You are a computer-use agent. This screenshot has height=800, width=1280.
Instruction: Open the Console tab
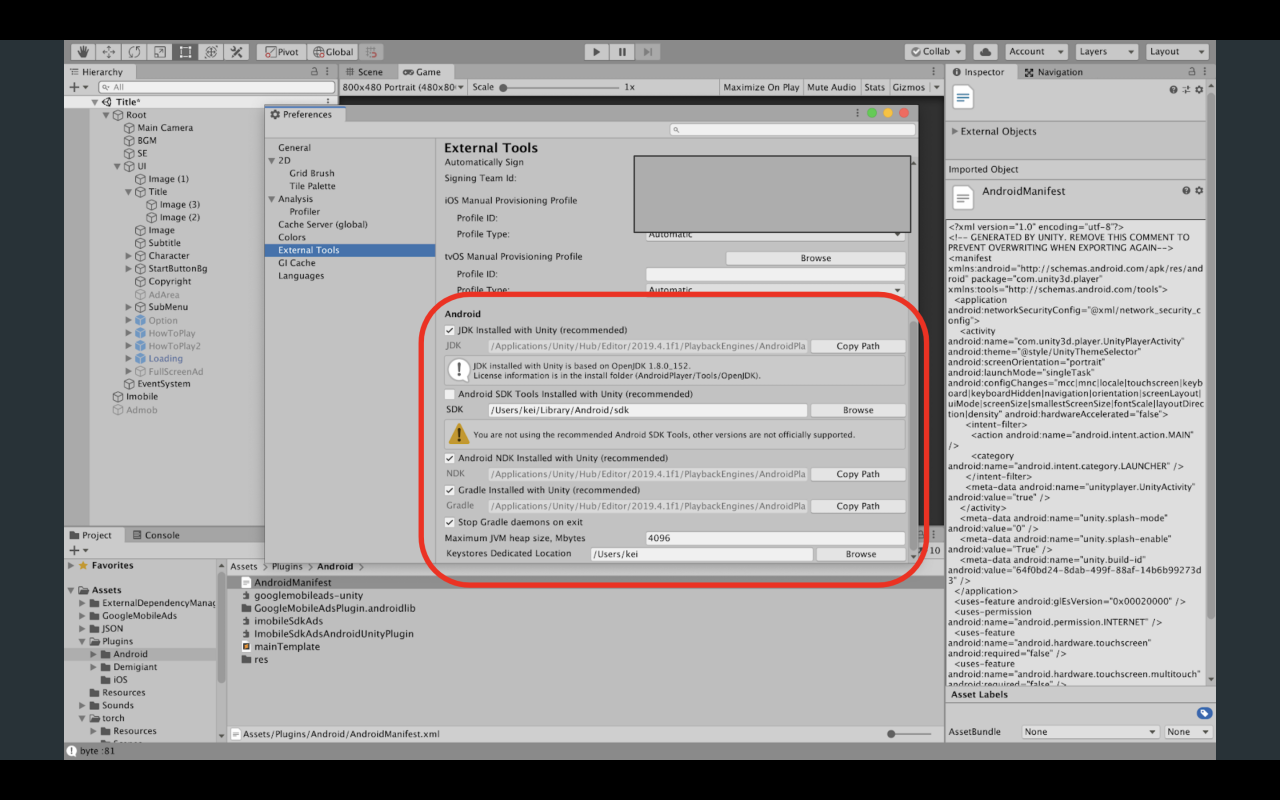[x=156, y=535]
